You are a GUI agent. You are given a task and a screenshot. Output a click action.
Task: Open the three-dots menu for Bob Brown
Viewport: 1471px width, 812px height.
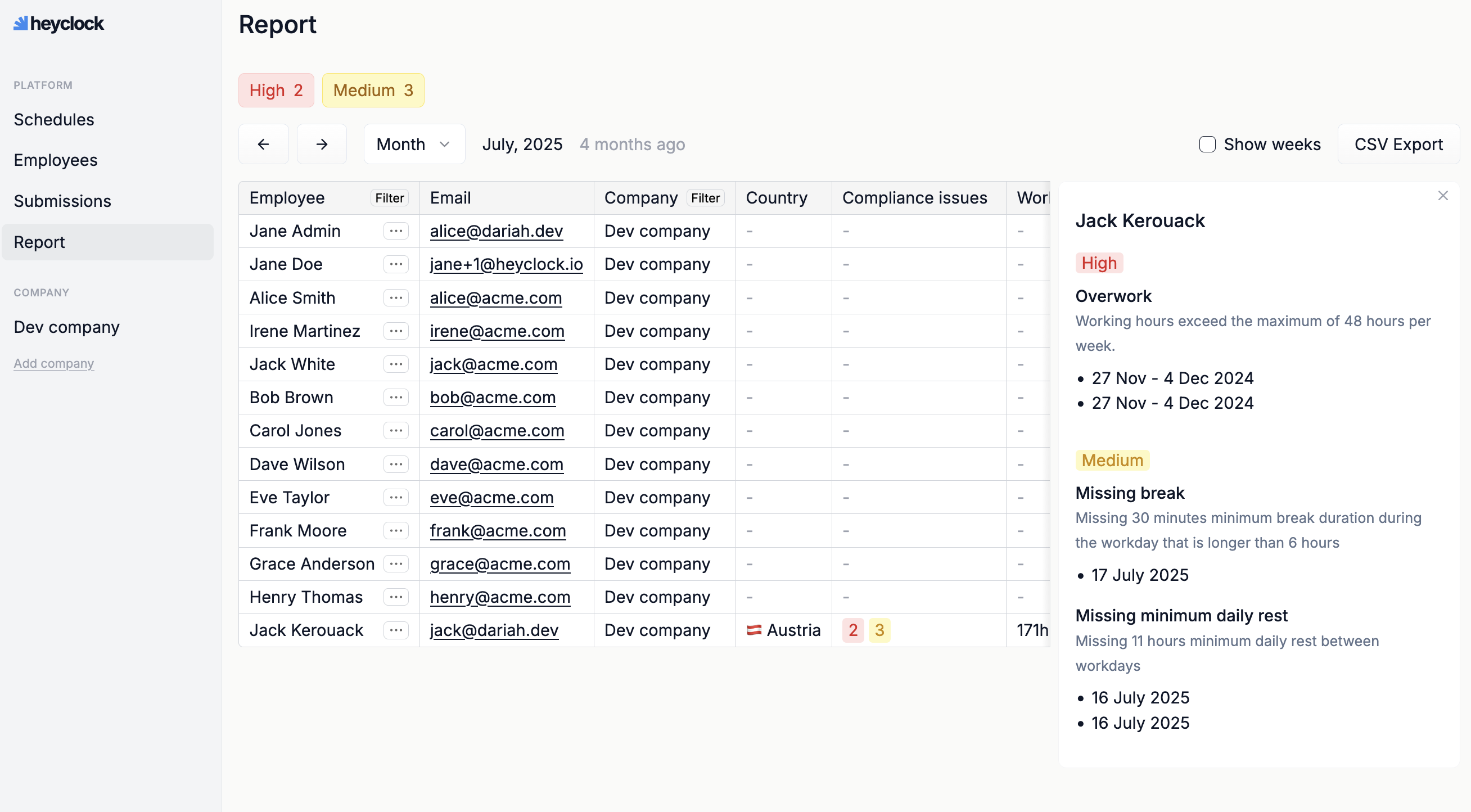396,397
